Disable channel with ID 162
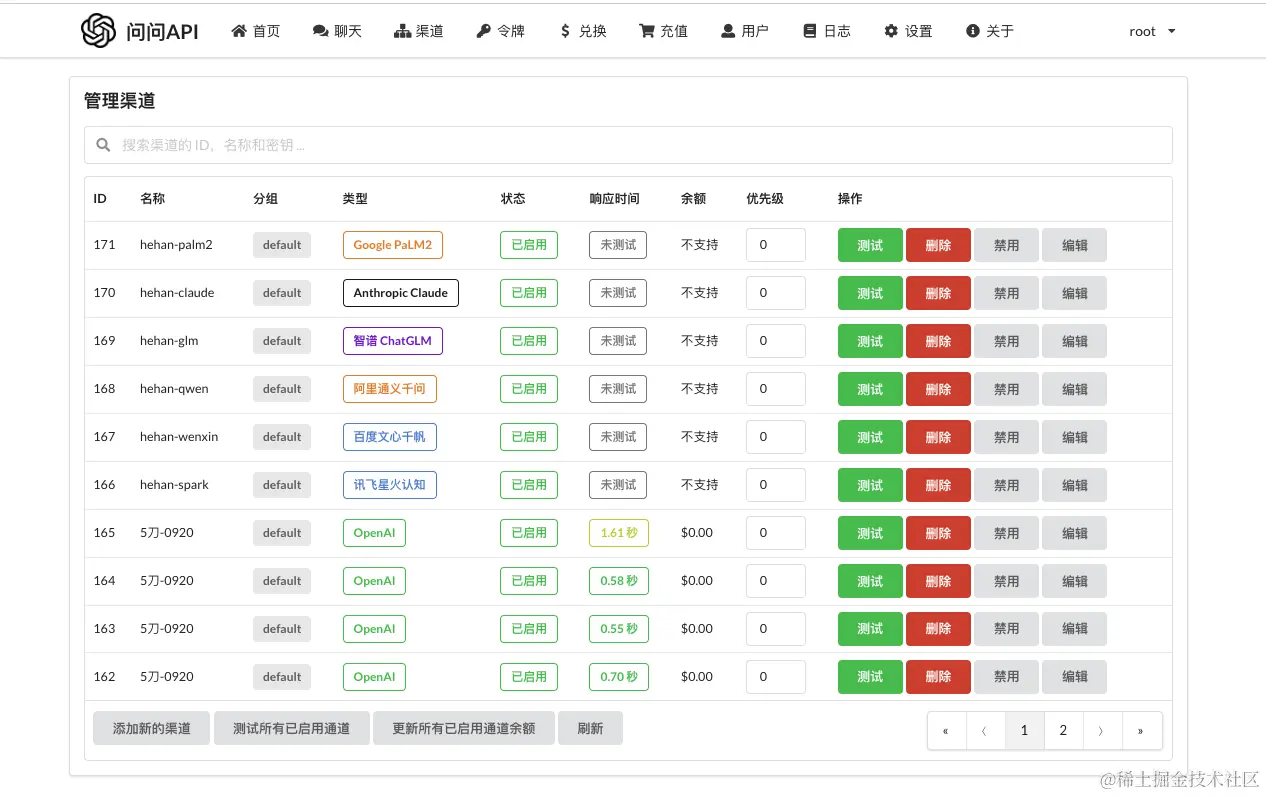1266x796 pixels. [1006, 677]
